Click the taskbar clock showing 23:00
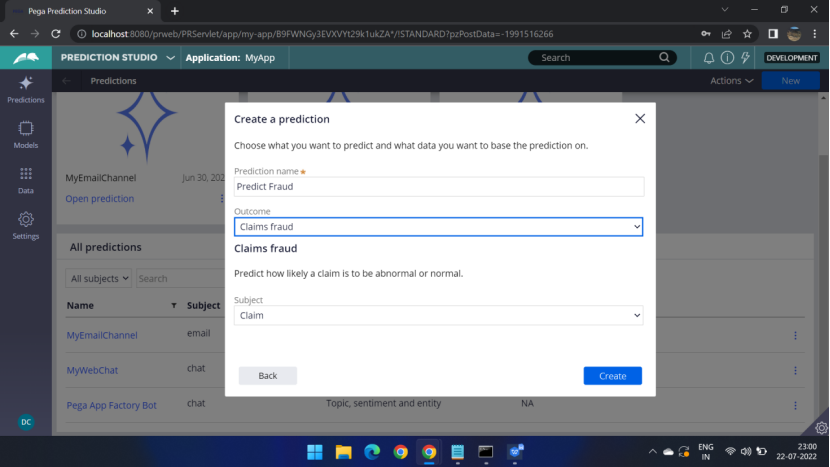The width and height of the screenshot is (830, 467). (x=796, y=452)
